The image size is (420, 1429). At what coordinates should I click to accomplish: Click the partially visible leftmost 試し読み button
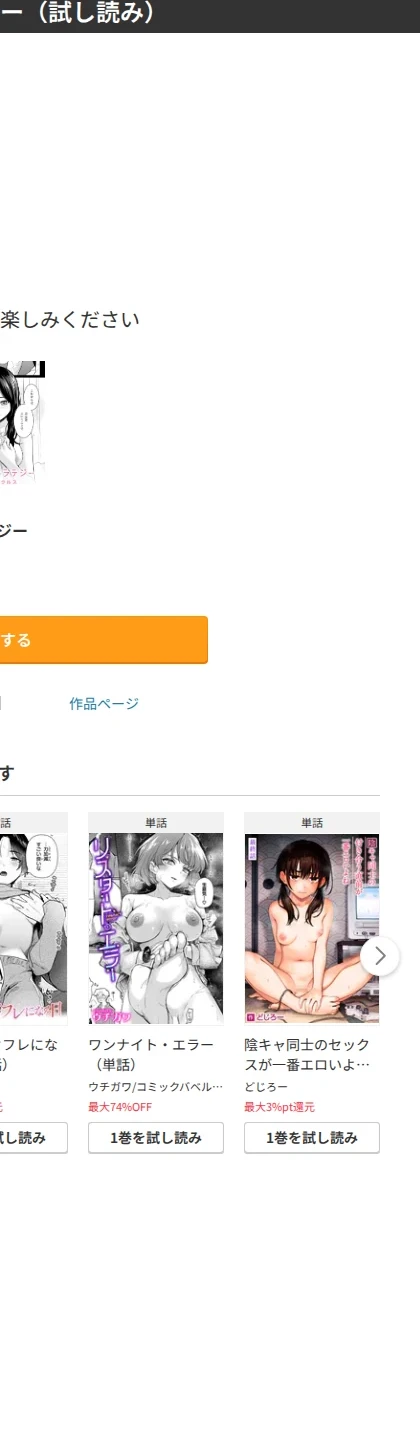coord(34,1138)
